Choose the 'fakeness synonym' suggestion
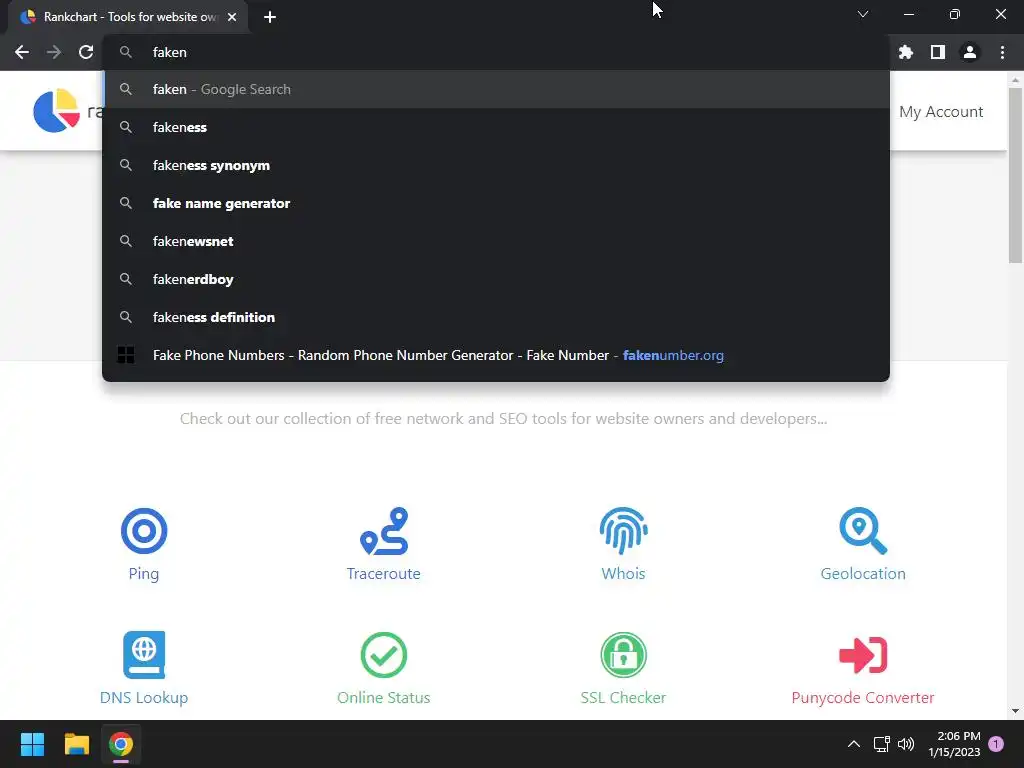The height and width of the screenshot is (768, 1024). (496, 165)
